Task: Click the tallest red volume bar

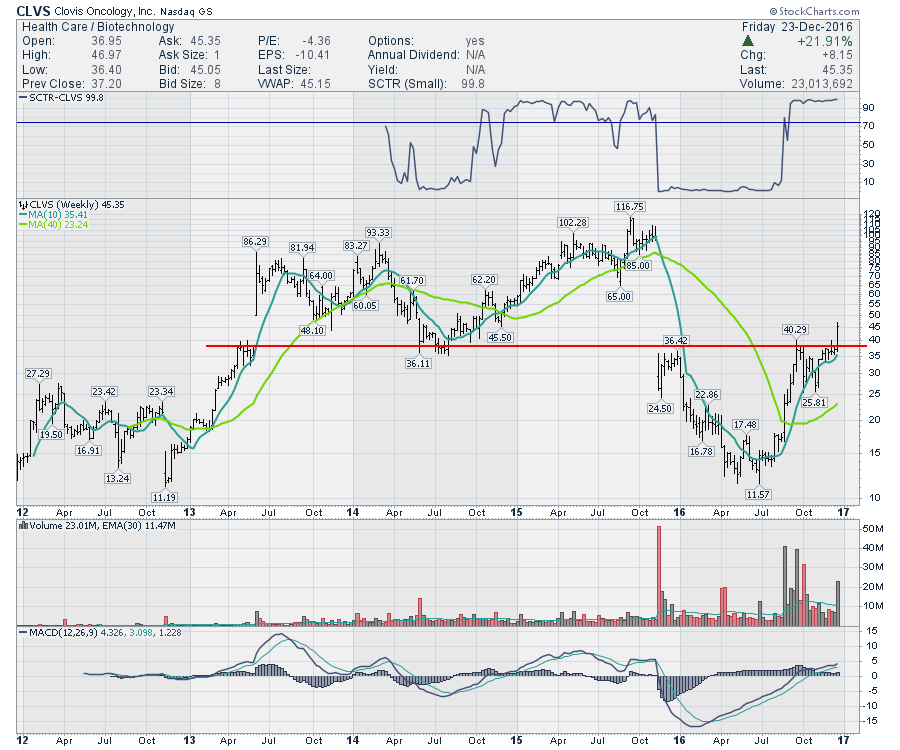Action: pos(659,576)
